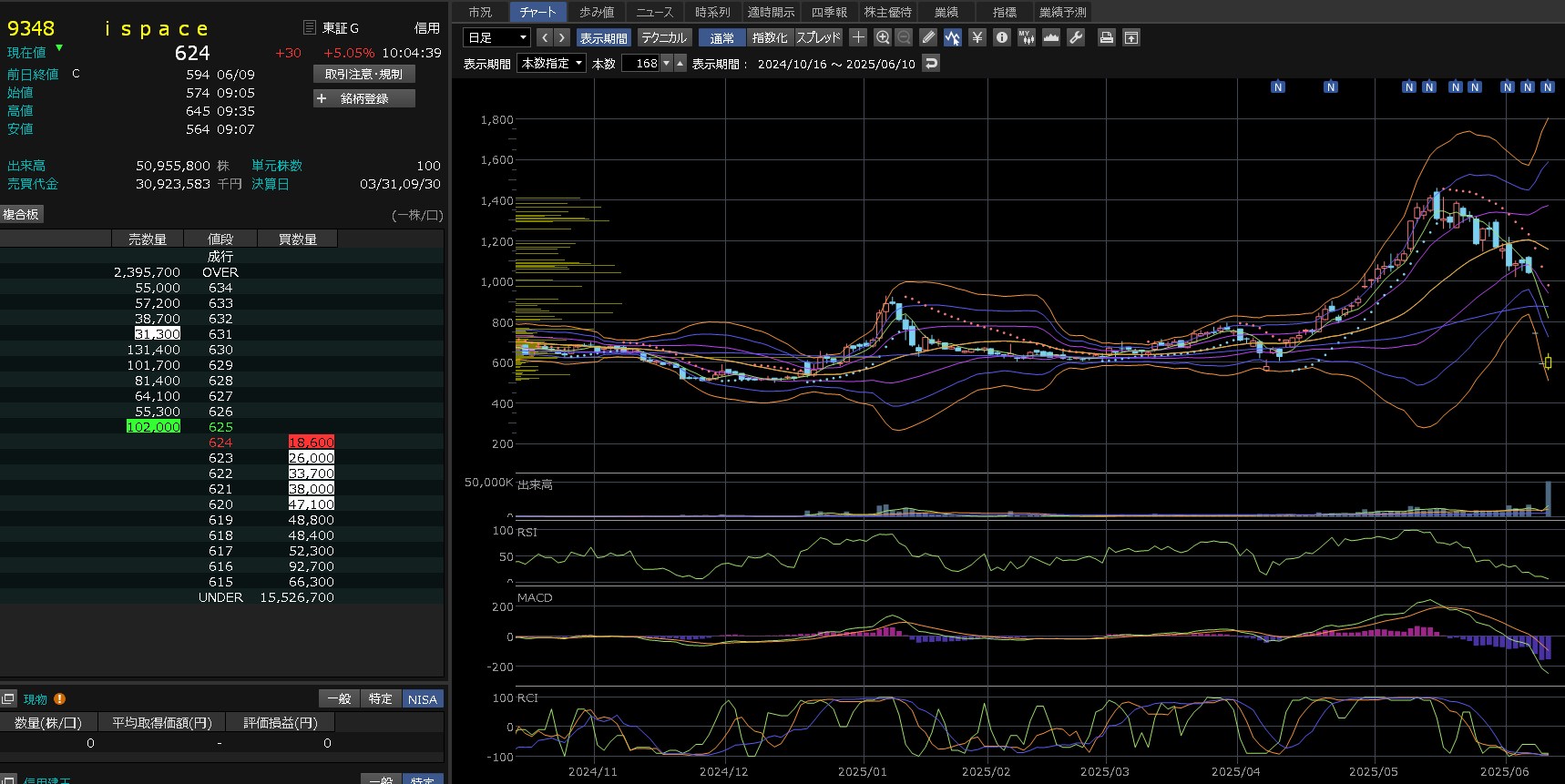Click the 取引注意・規制 button
This screenshot has width=1565, height=784.
(364, 74)
